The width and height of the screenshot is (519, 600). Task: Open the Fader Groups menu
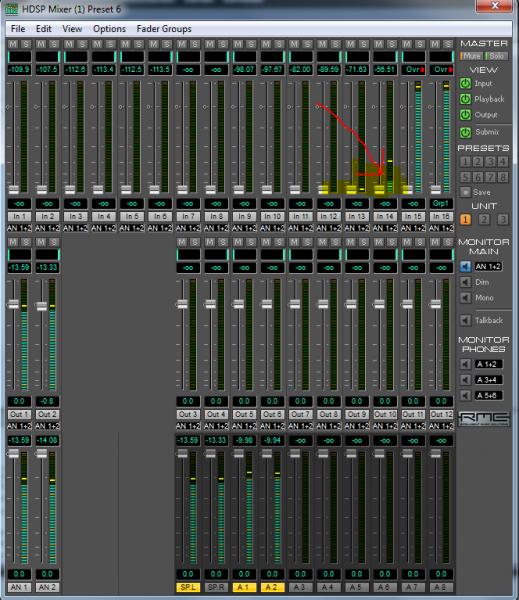coord(164,29)
